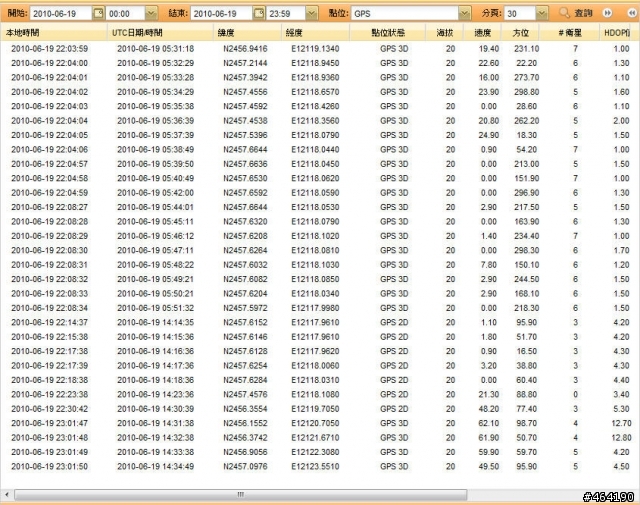Click the start date field 2010-06-19
Viewport: 640px width, 505px height.
(x=61, y=13)
